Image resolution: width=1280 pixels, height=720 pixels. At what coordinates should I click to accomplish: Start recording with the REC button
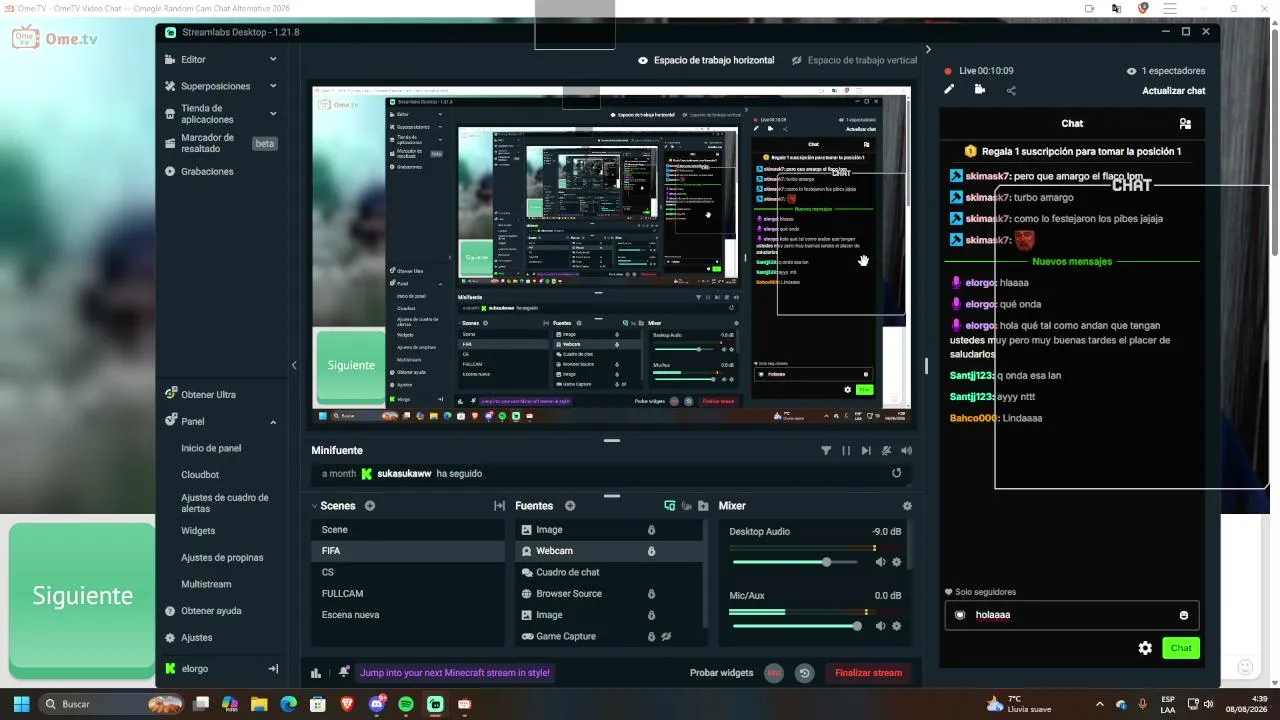[773, 673]
